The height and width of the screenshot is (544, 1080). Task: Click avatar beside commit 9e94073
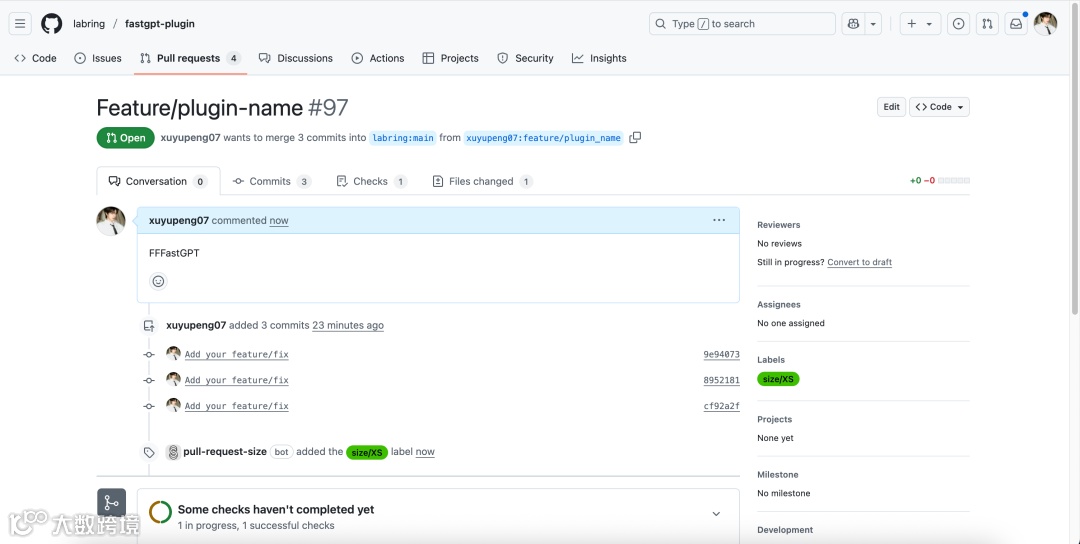(x=174, y=353)
